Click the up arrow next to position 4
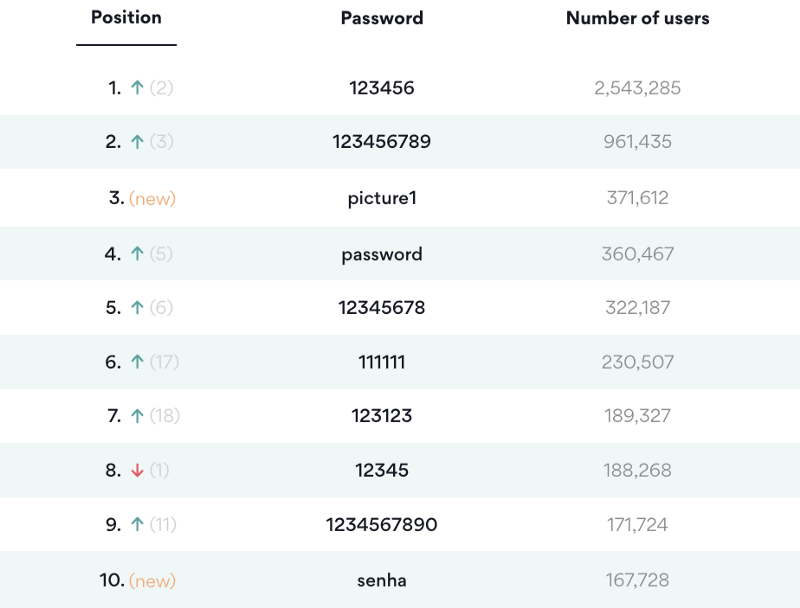 [138, 254]
